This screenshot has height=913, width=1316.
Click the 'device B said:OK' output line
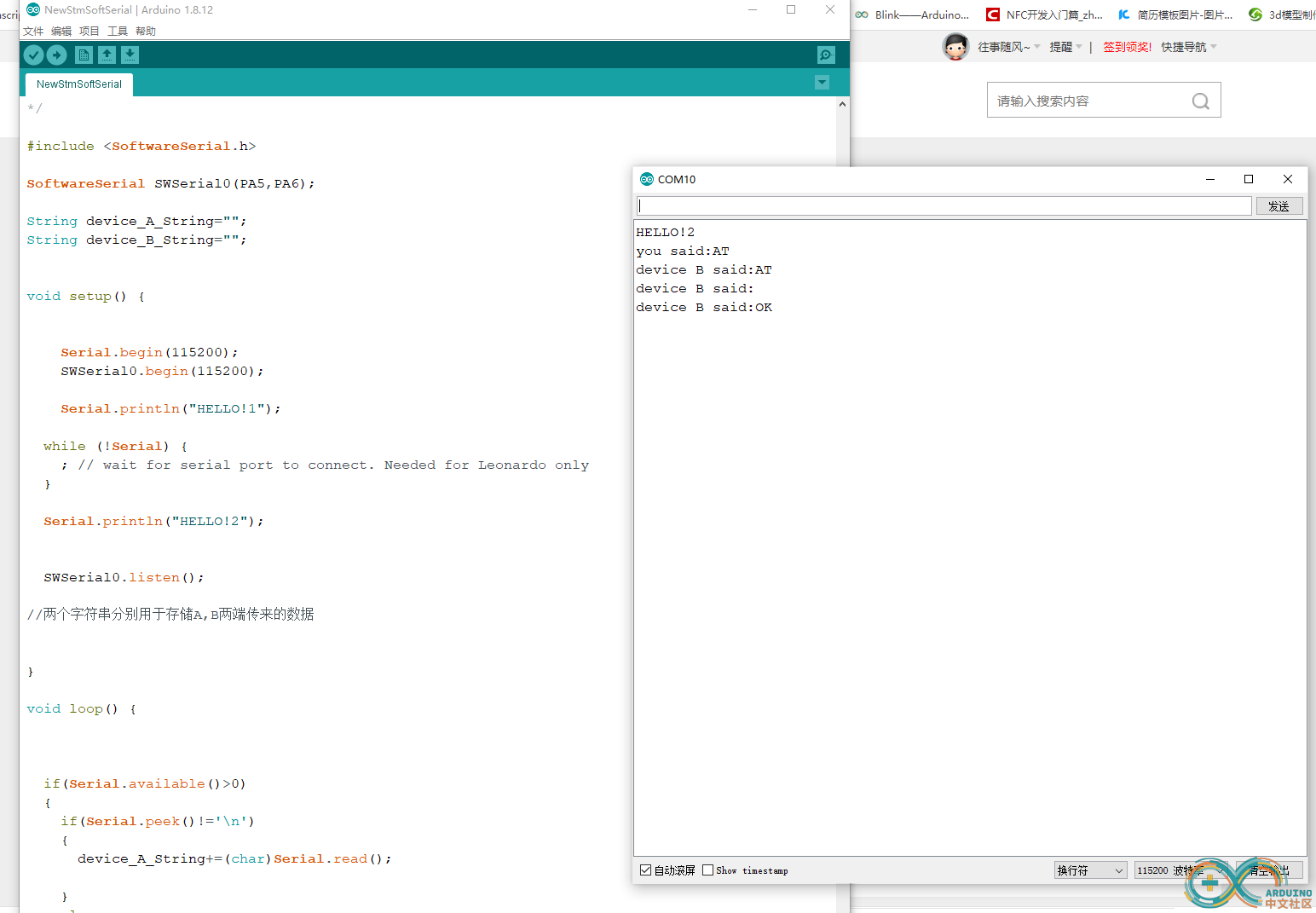[704, 307]
